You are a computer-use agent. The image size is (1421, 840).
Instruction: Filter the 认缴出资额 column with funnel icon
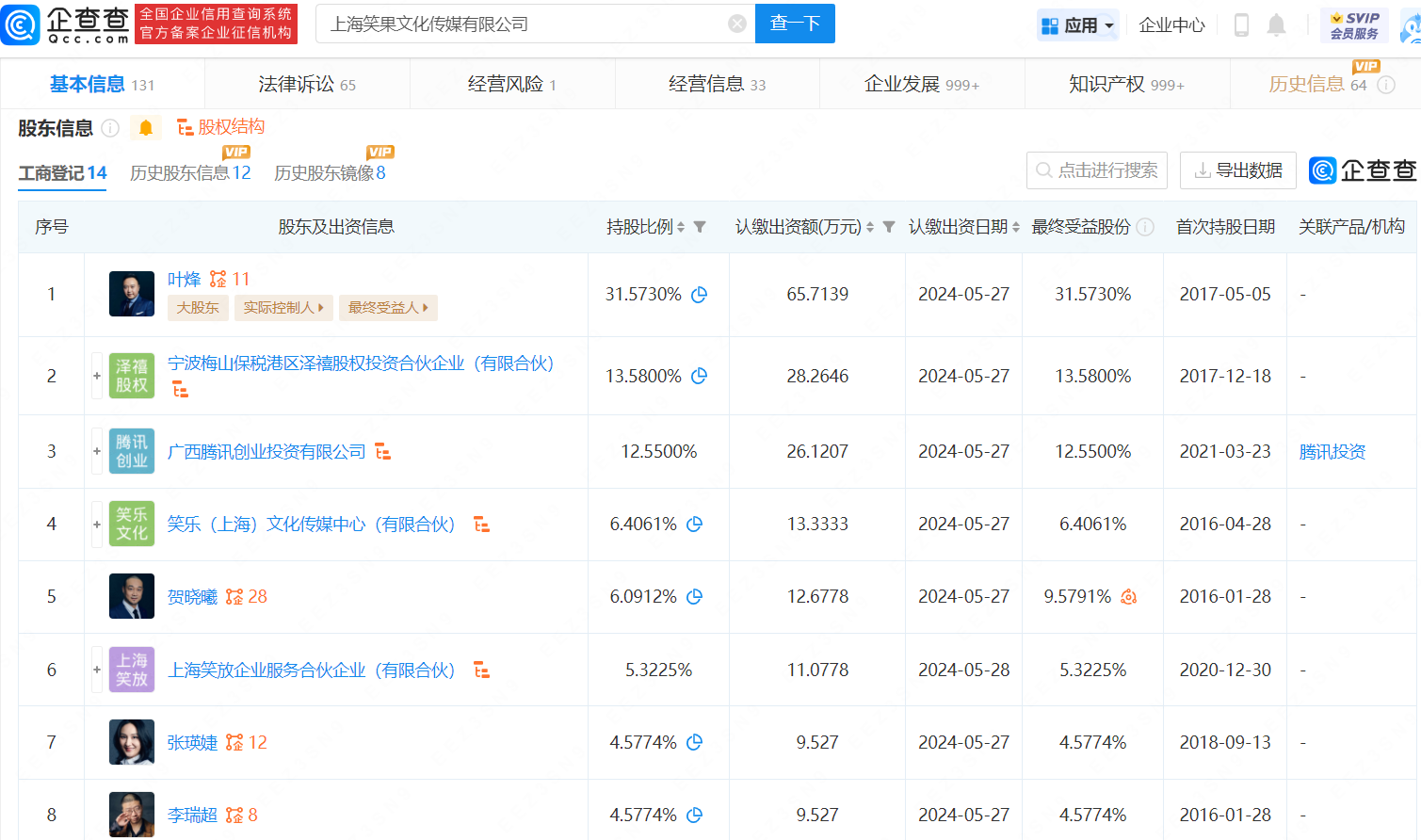tap(889, 227)
